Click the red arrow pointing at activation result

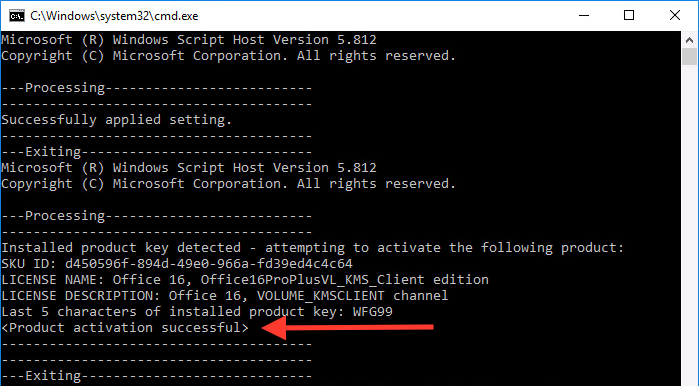point(347,328)
